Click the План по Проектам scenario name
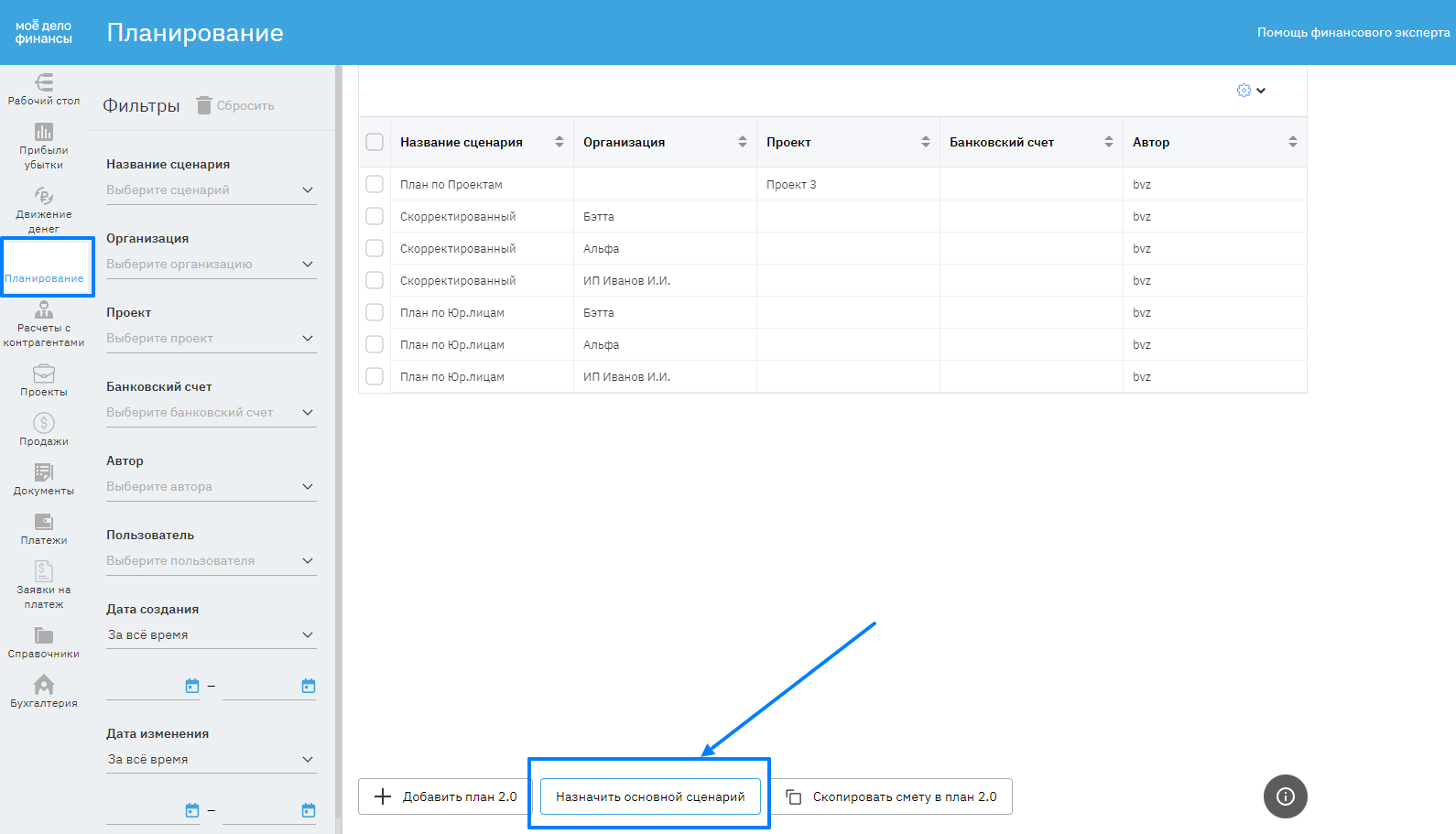The height and width of the screenshot is (834, 1456). 451,185
